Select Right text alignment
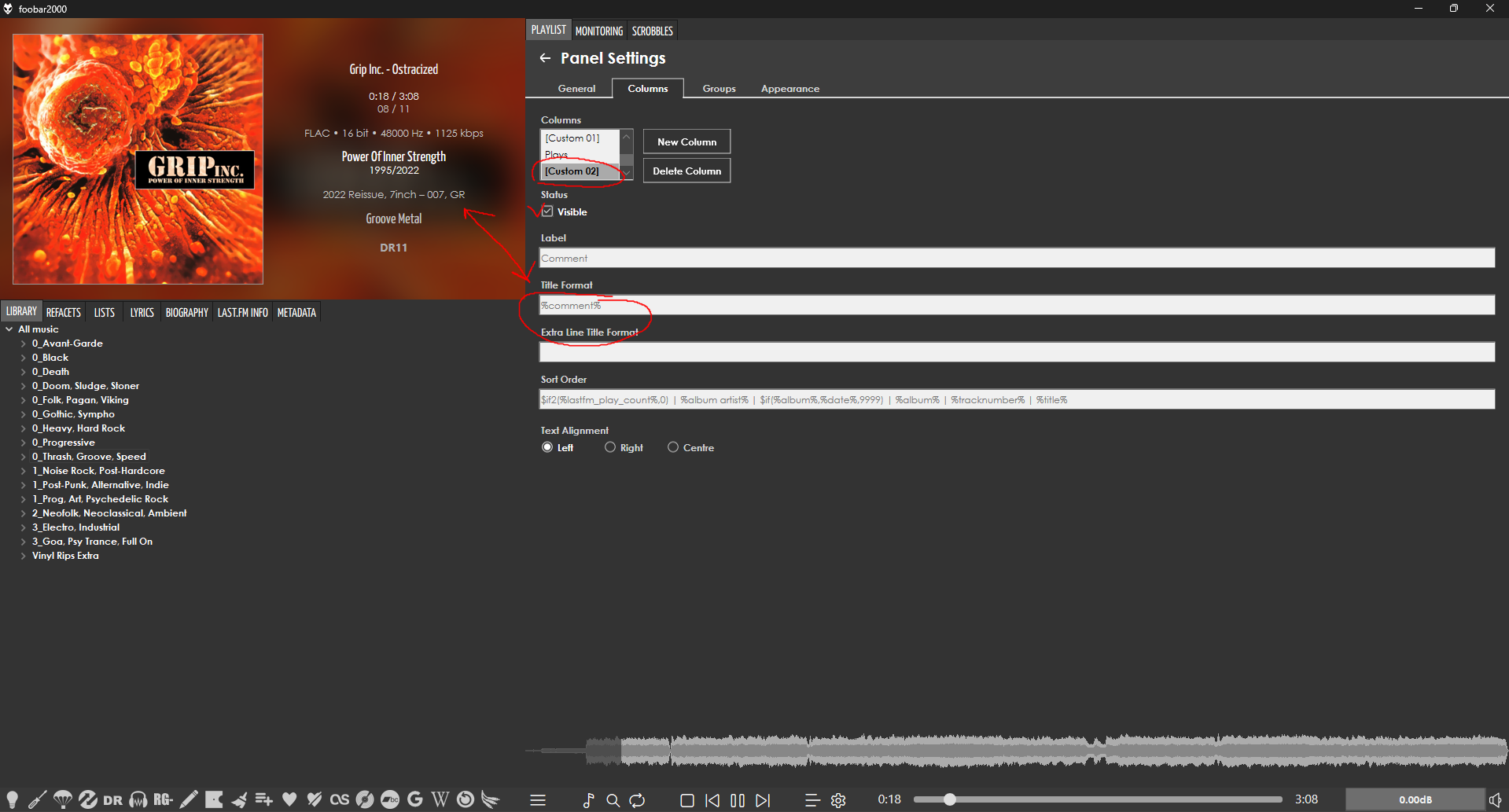Screen dimensions: 1509x812 (610, 447)
